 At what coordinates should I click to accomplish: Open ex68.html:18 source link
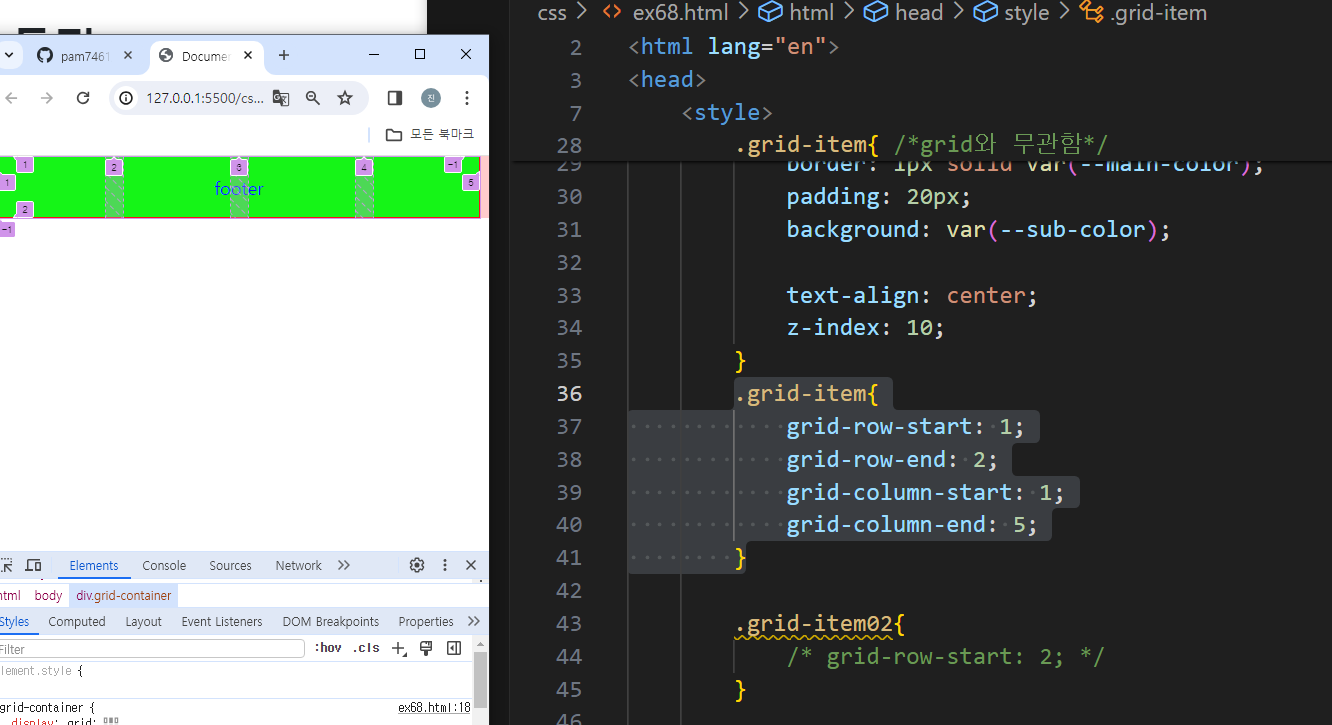pos(434,707)
